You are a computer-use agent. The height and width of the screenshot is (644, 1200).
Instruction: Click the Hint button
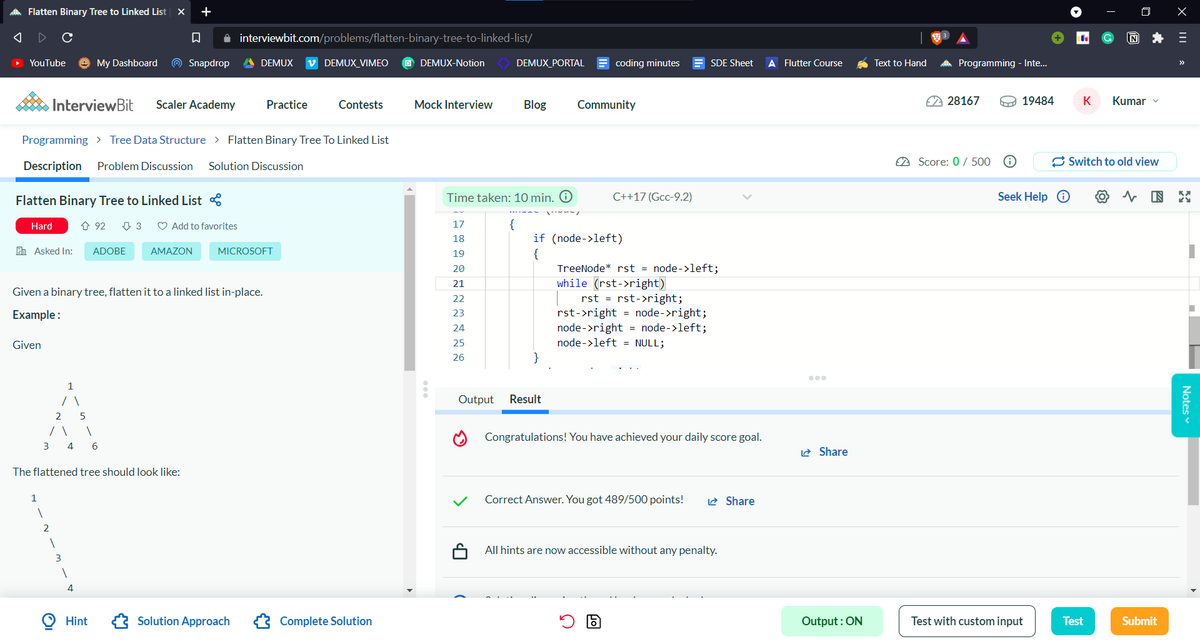coord(65,621)
